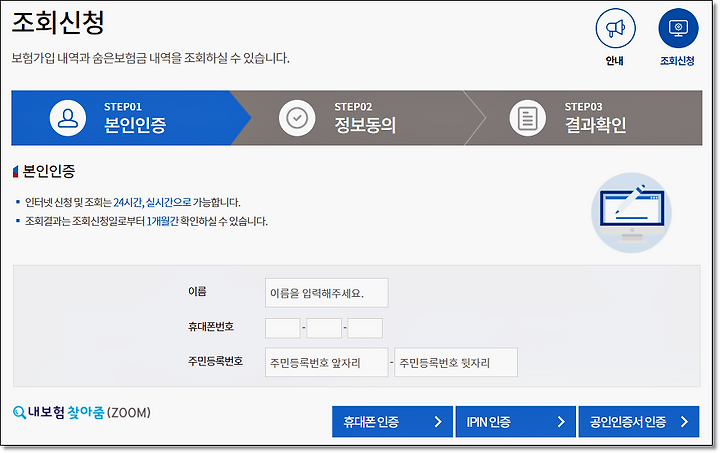
Task: Focus the 이름 name input field
Action: coord(326,293)
